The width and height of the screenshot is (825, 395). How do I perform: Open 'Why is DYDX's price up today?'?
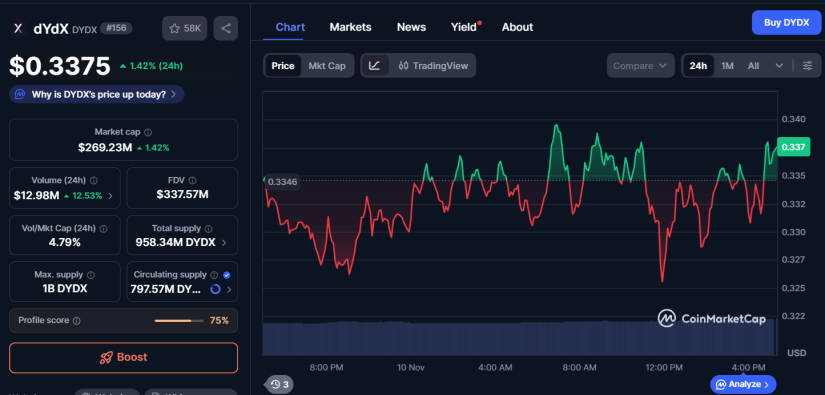coord(97,95)
